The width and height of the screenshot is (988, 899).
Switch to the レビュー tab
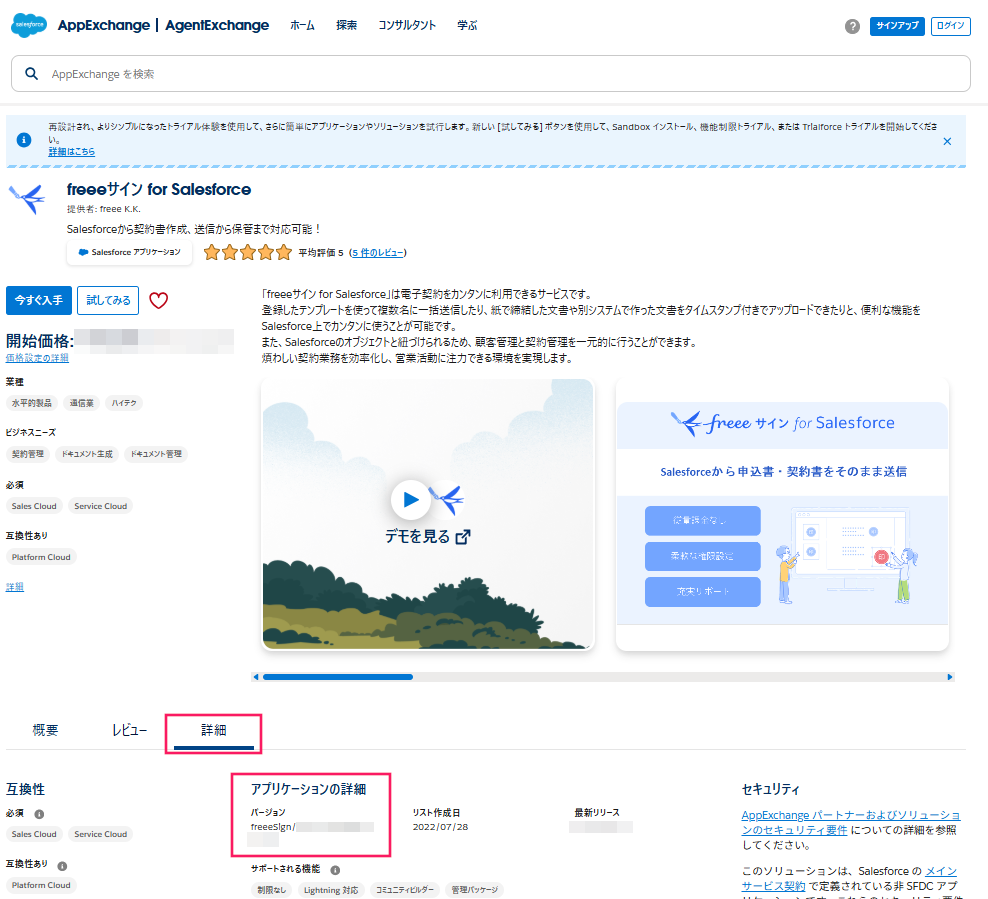tap(129, 730)
